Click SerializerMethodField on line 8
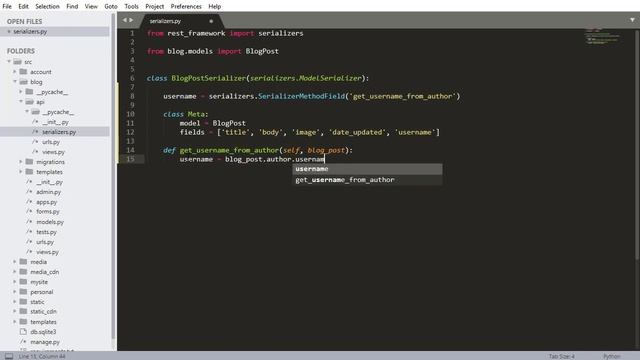640x360 pixels. (301, 96)
